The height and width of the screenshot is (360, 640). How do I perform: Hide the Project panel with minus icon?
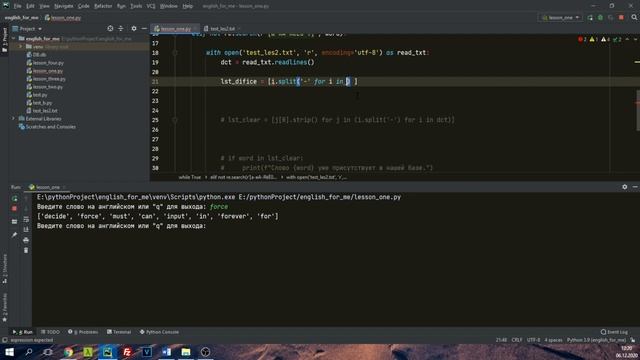click(x=144, y=29)
